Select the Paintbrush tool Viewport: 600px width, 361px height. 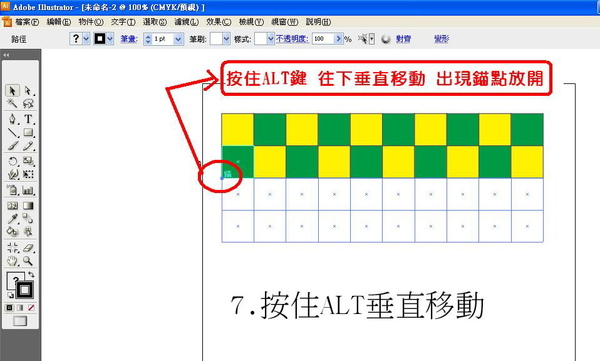[12, 146]
